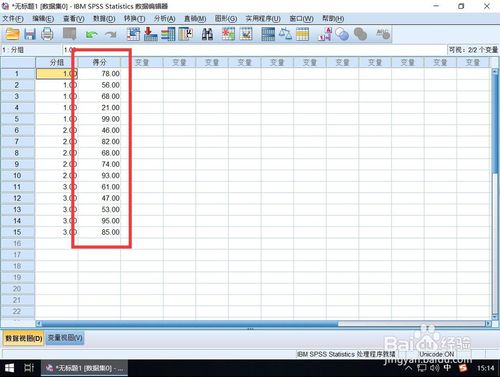The width and height of the screenshot is (500, 377).
Task: Click the Weight Cases balance scale icon
Action: point(285,34)
